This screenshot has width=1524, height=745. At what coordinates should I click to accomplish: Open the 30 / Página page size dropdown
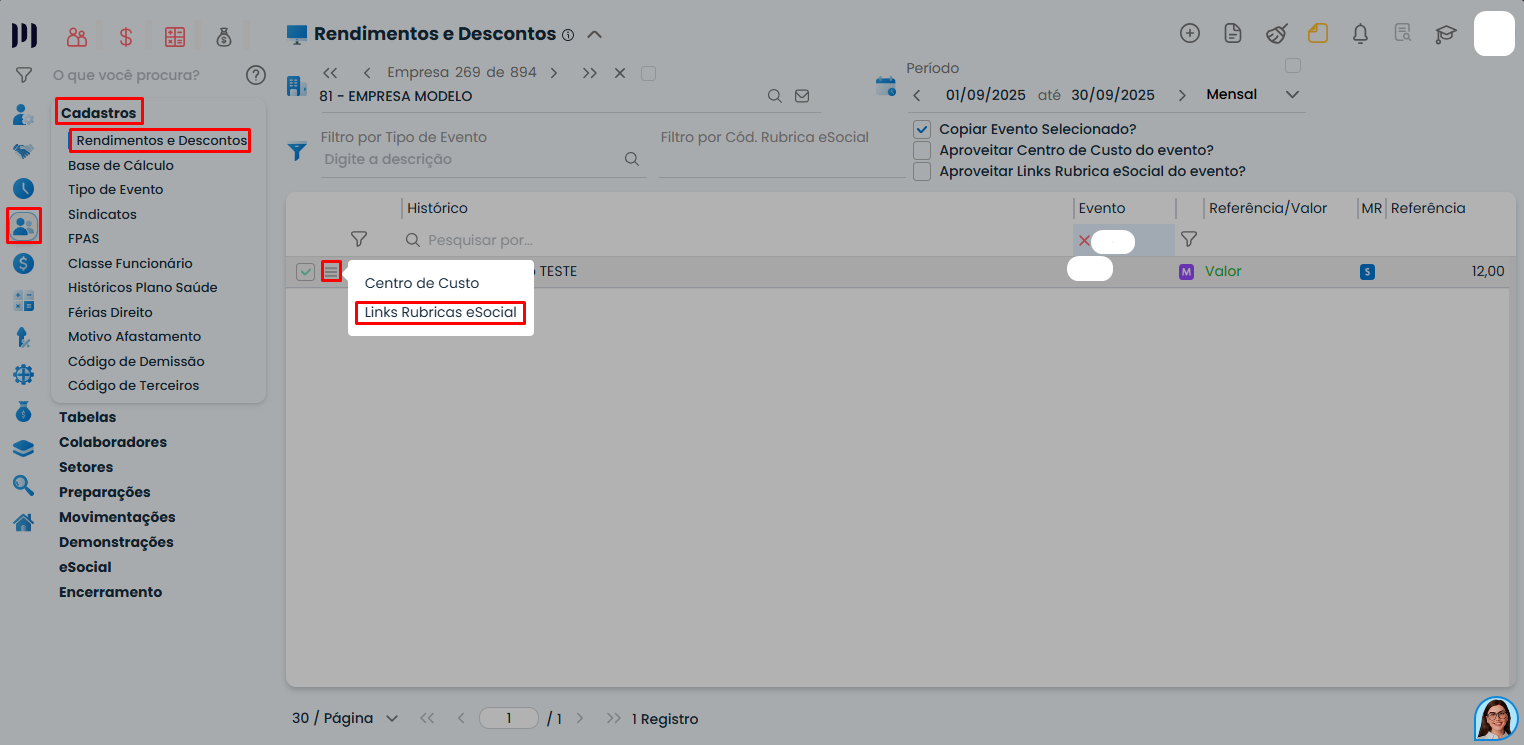344,718
